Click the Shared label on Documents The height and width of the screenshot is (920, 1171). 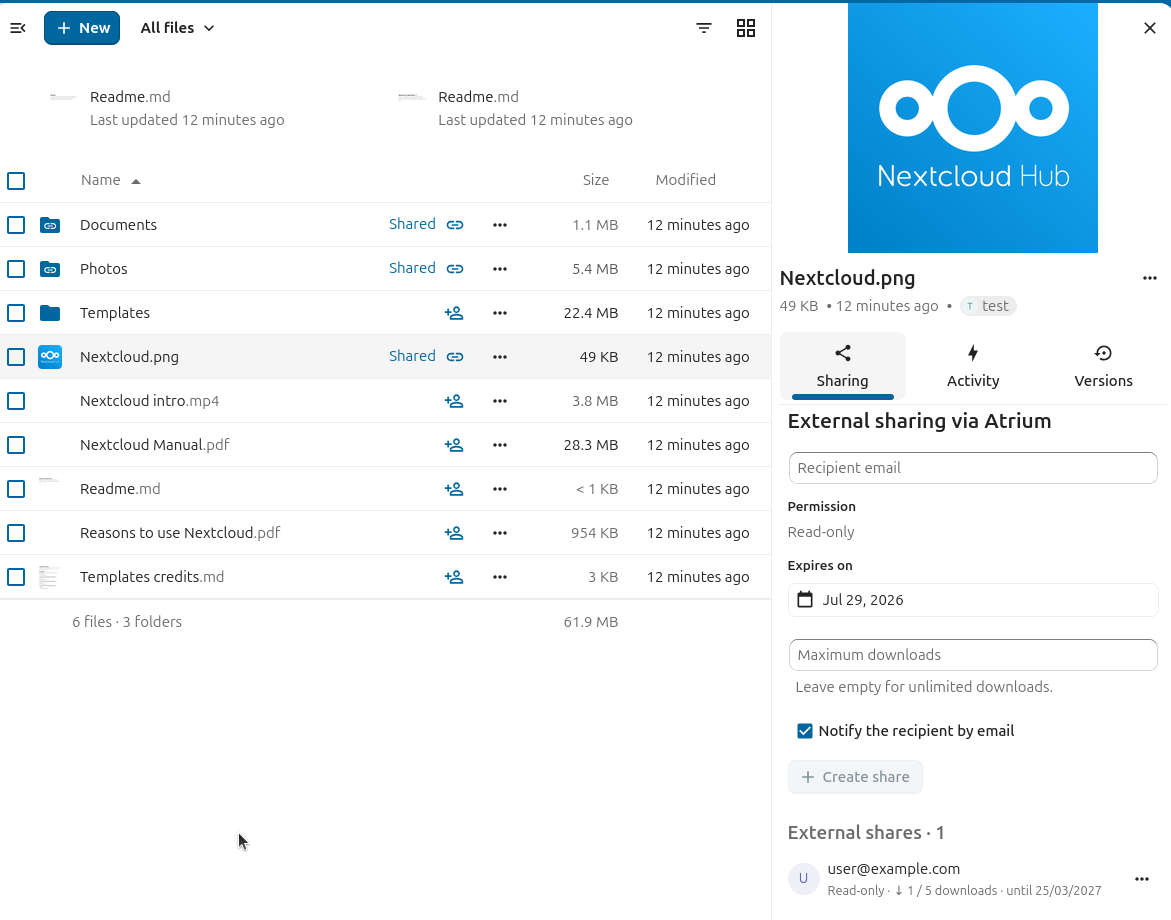412,224
